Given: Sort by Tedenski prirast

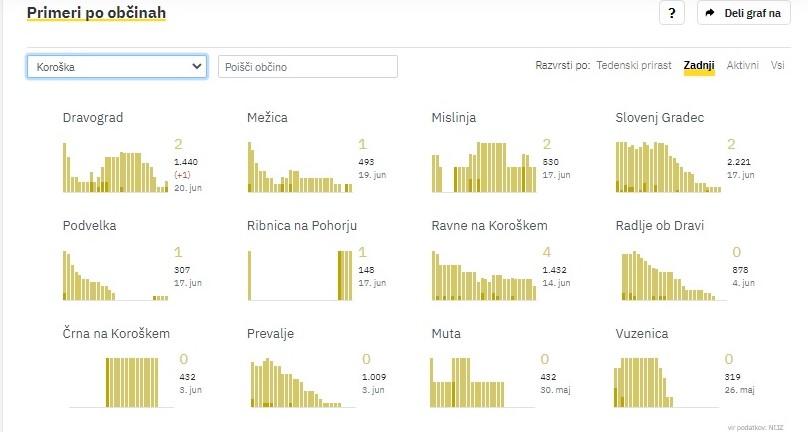Looking at the screenshot, I should point(635,66).
